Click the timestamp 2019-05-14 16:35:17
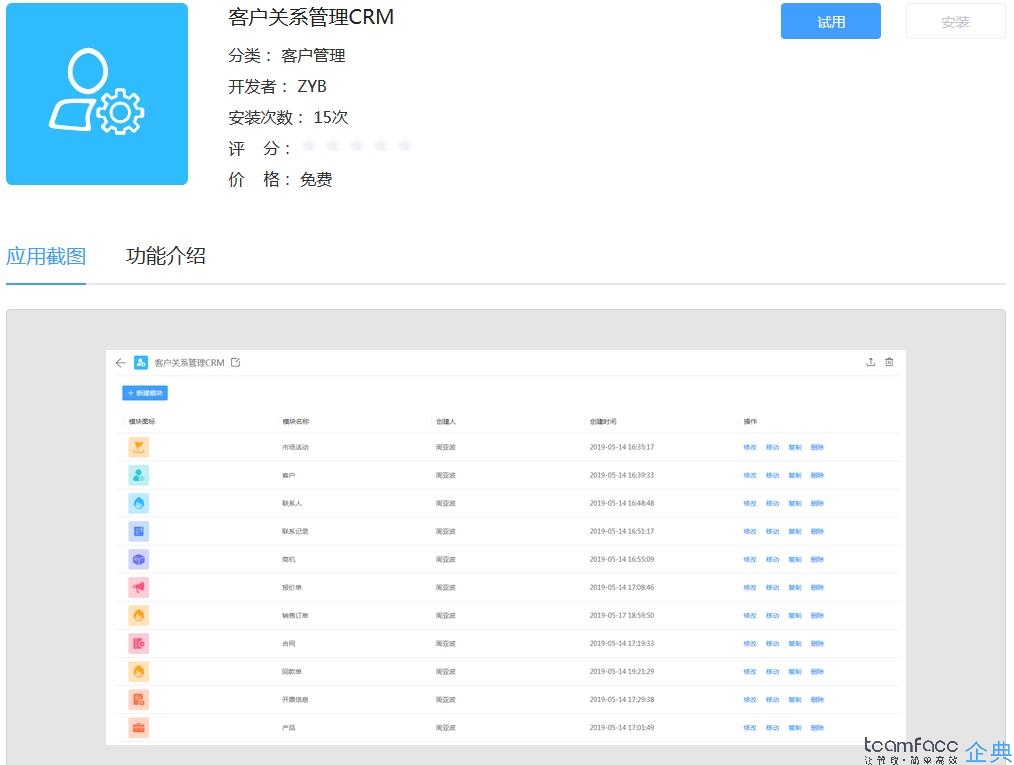Viewport: 1014px width, 765px height. coord(621,447)
